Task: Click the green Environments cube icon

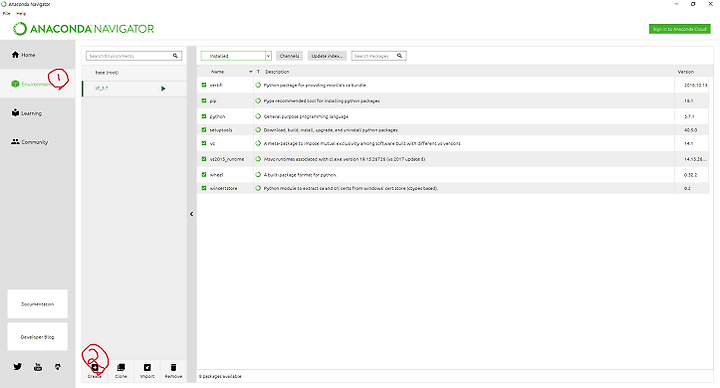Action: pyautogui.click(x=15, y=84)
